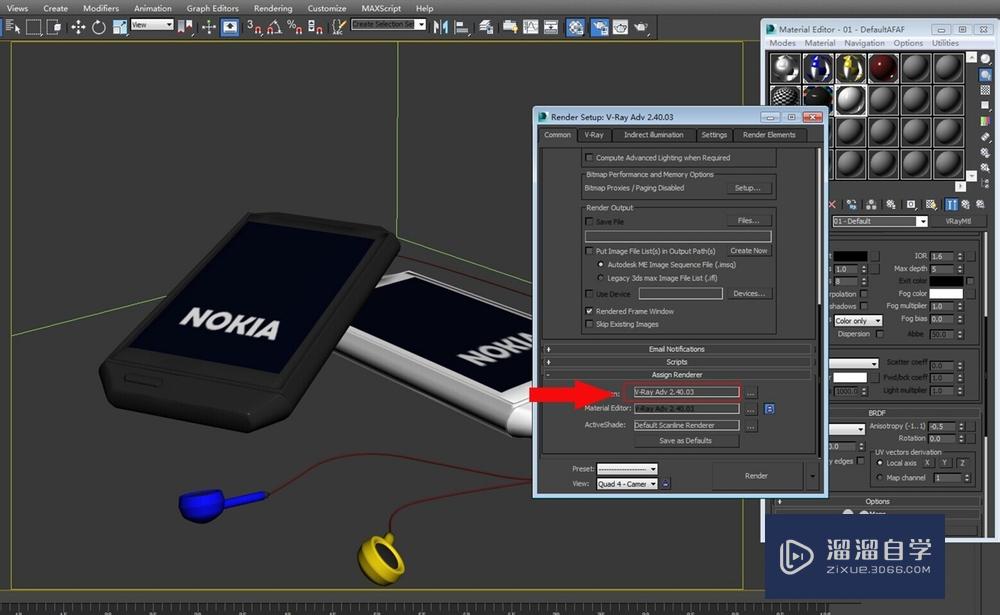Screen dimensions: 1000x615
Task: Open the Curve Editor from toolbar
Action: (x=531, y=27)
